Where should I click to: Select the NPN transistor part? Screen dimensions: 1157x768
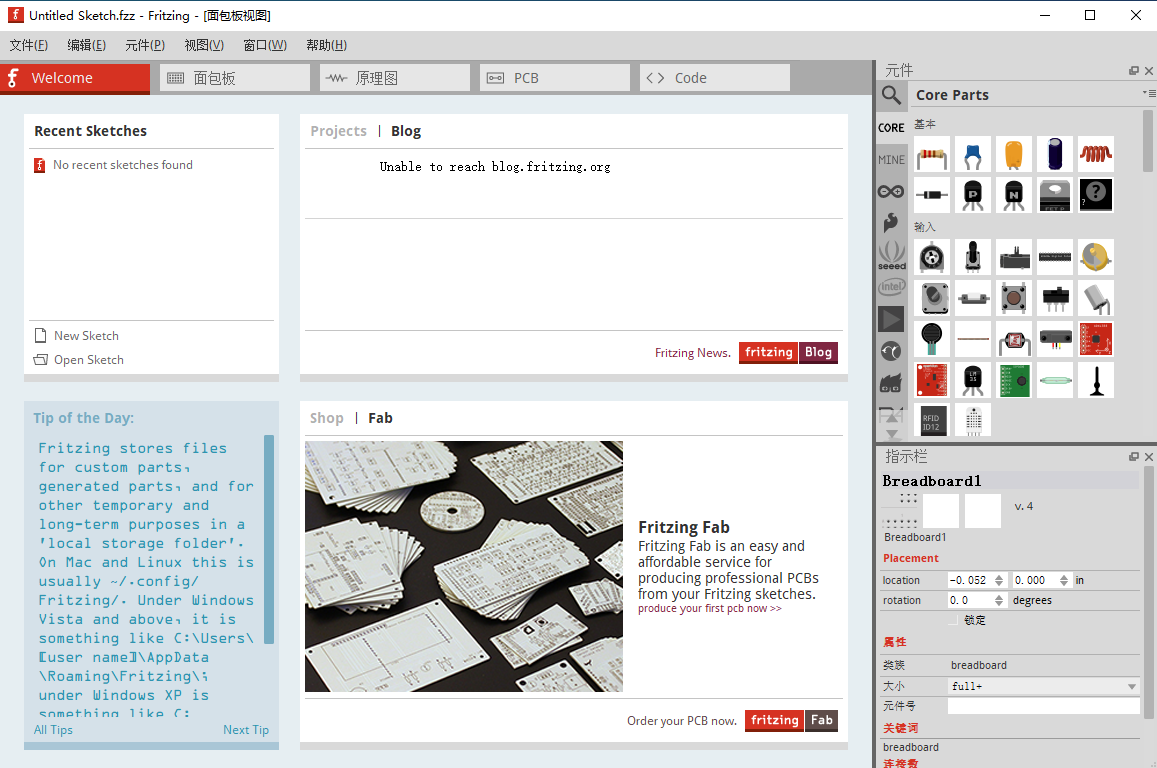[1014, 196]
